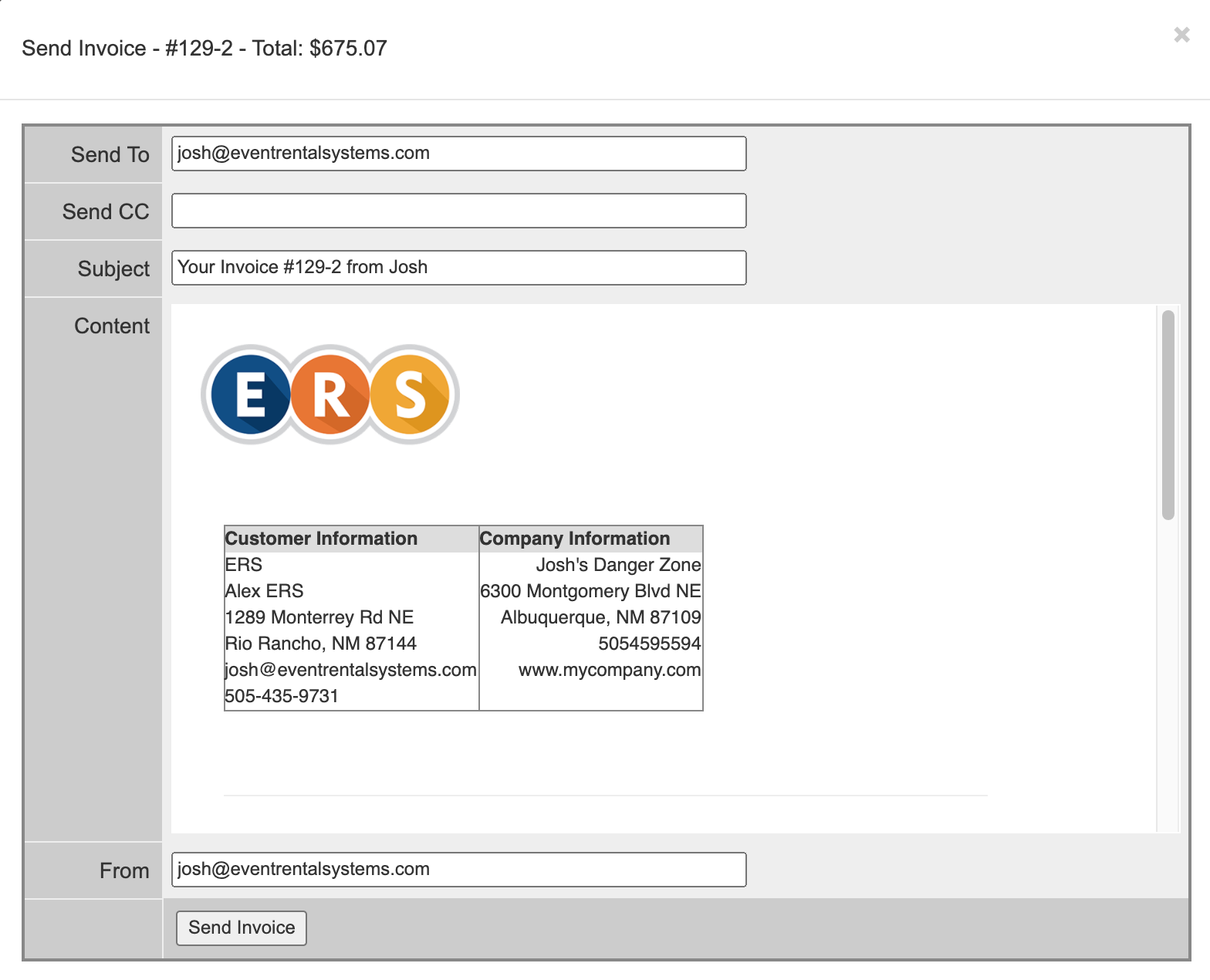The image size is (1210, 980).
Task: Click the 1289 Monterrey Rd NE address
Action: pos(319,617)
